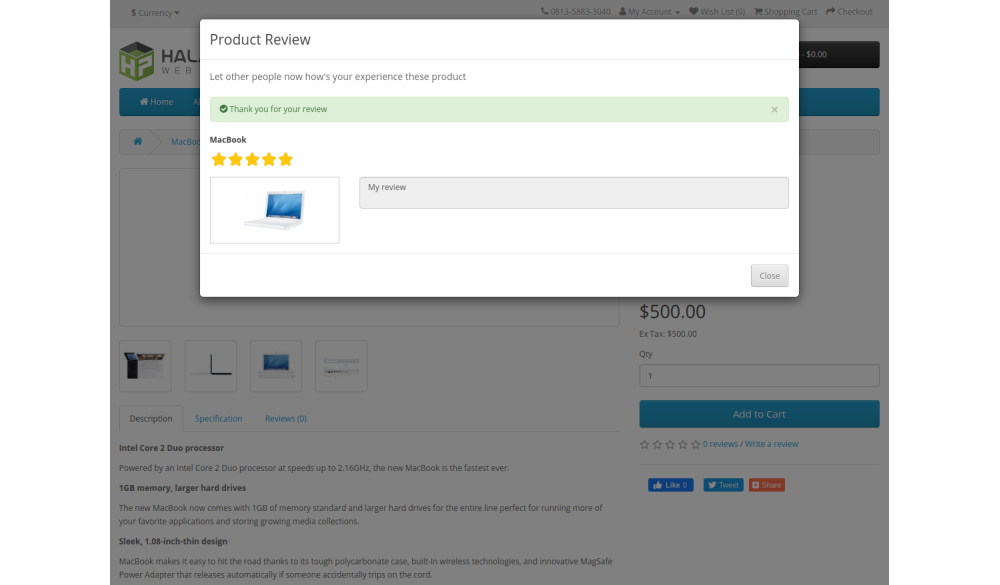Click the Checkout link
The height and width of the screenshot is (585, 1000).
[849, 12]
